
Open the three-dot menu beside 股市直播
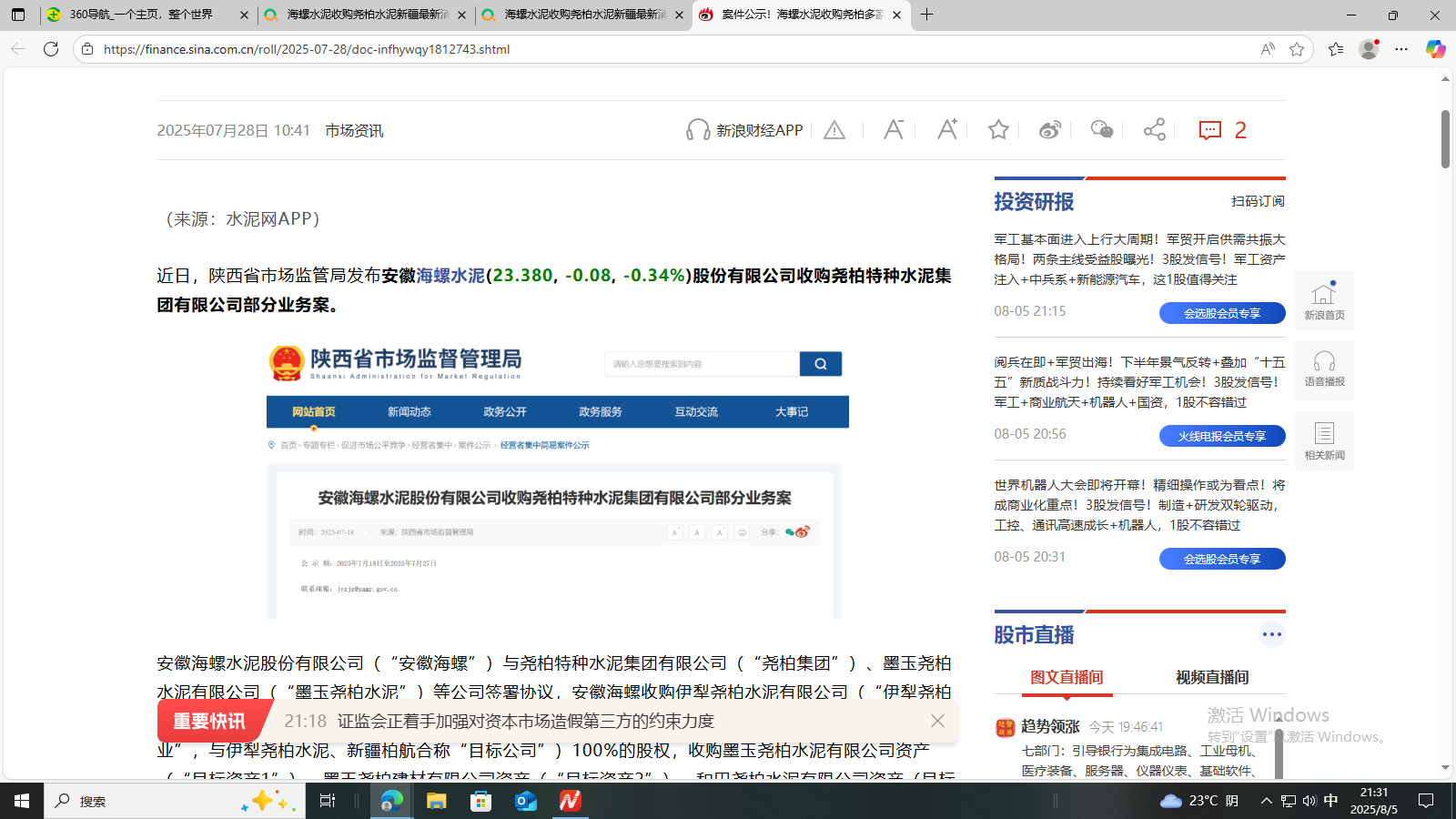pyautogui.click(x=1272, y=634)
